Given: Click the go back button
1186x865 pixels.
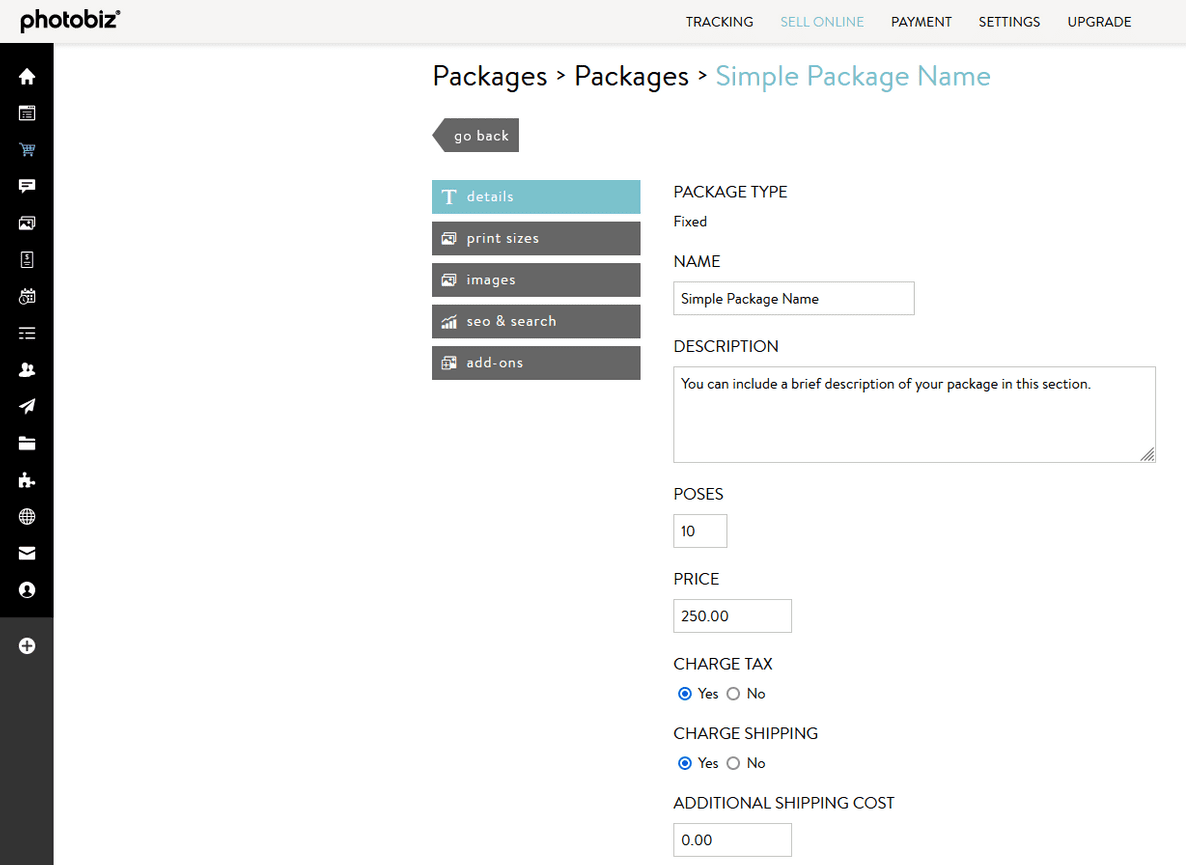Looking at the screenshot, I should [481, 135].
